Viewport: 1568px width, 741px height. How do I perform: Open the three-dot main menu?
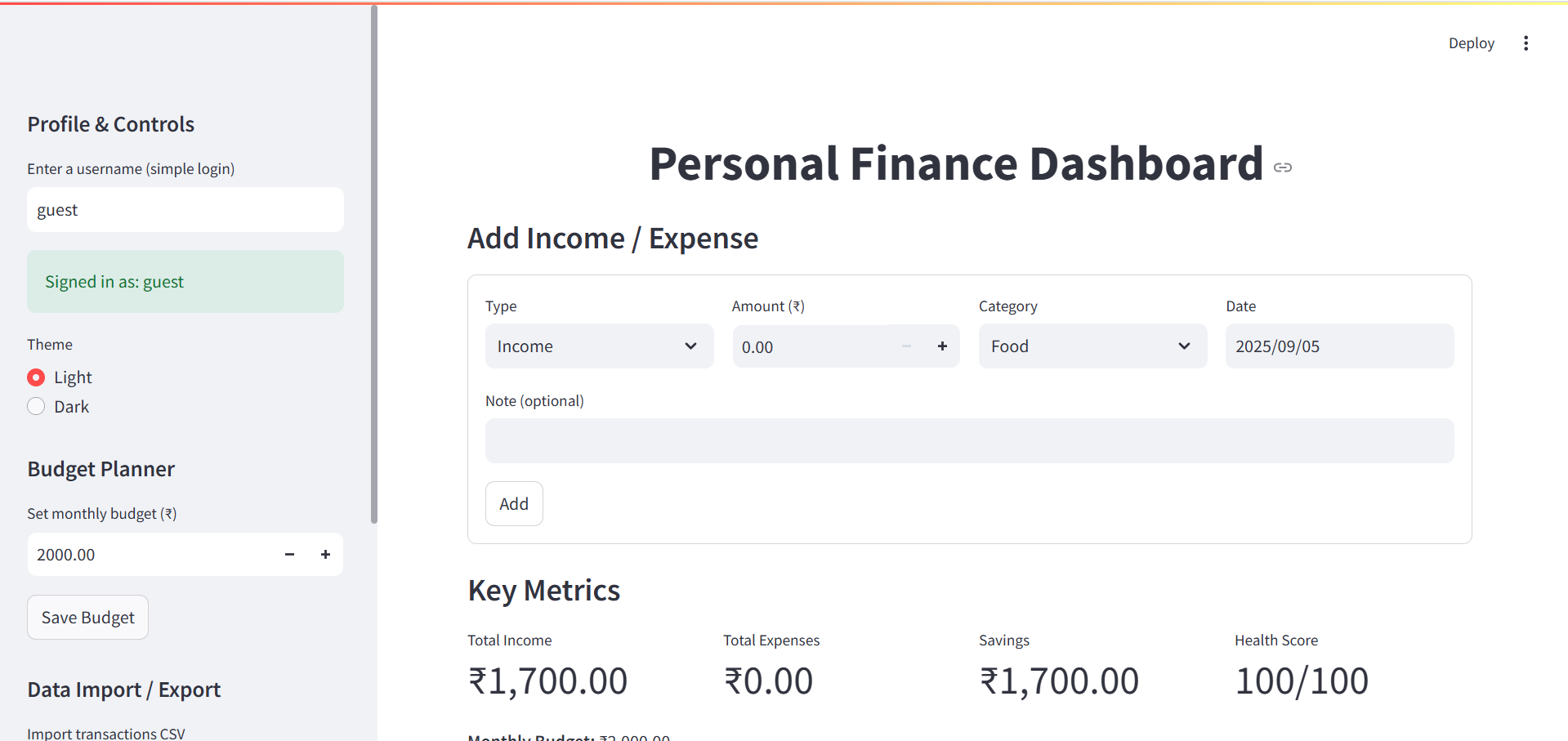click(1526, 43)
